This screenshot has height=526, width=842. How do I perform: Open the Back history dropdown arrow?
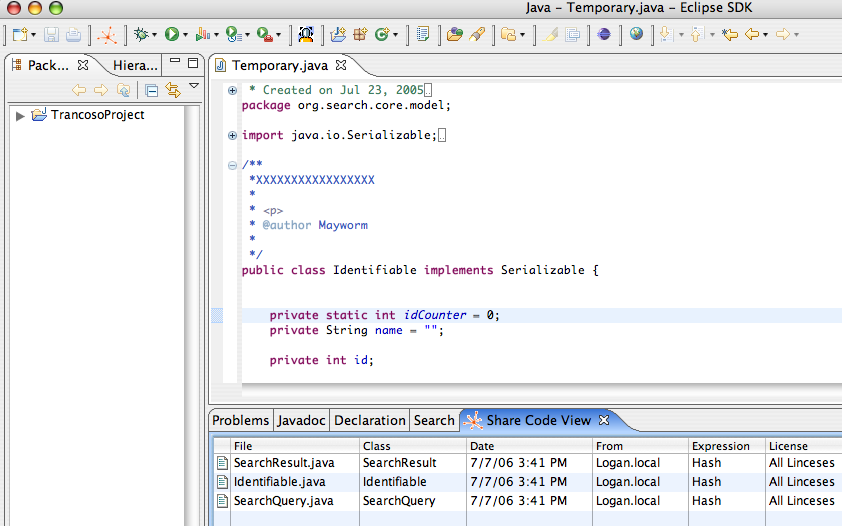pyautogui.click(x=765, y=35)
